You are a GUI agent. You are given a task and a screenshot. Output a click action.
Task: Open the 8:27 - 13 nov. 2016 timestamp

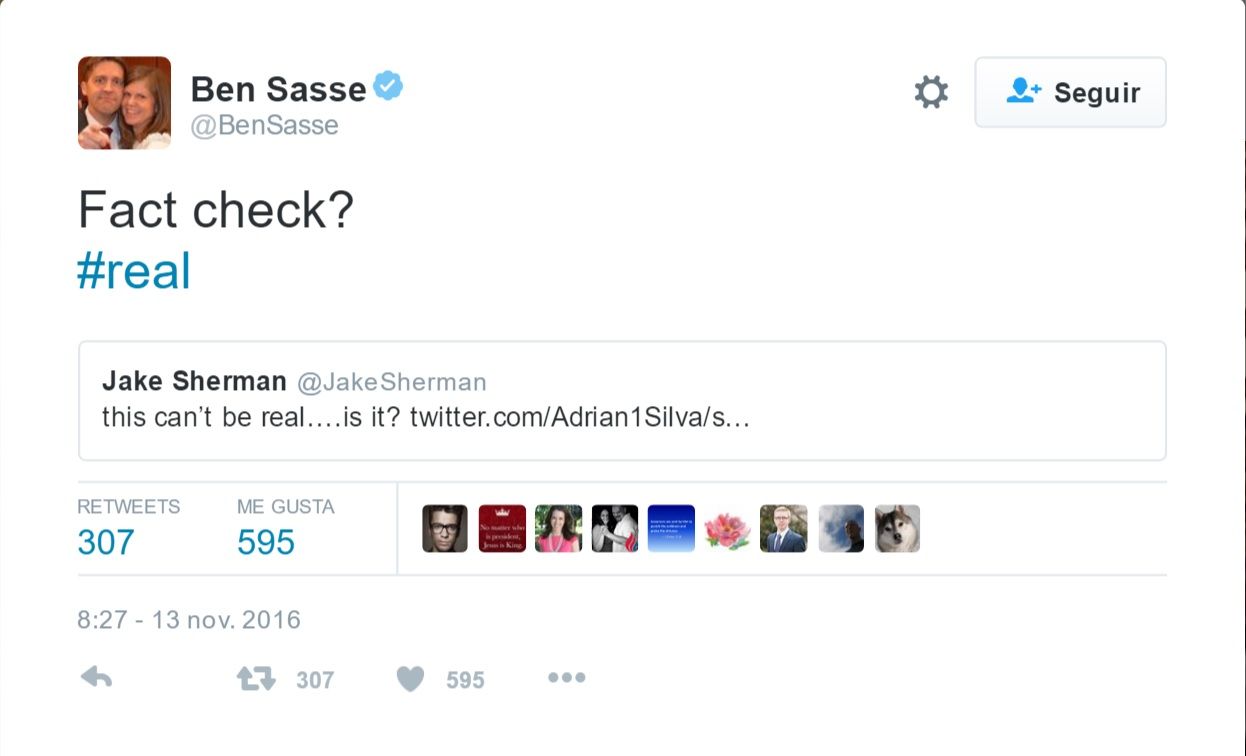pos(189,619)
